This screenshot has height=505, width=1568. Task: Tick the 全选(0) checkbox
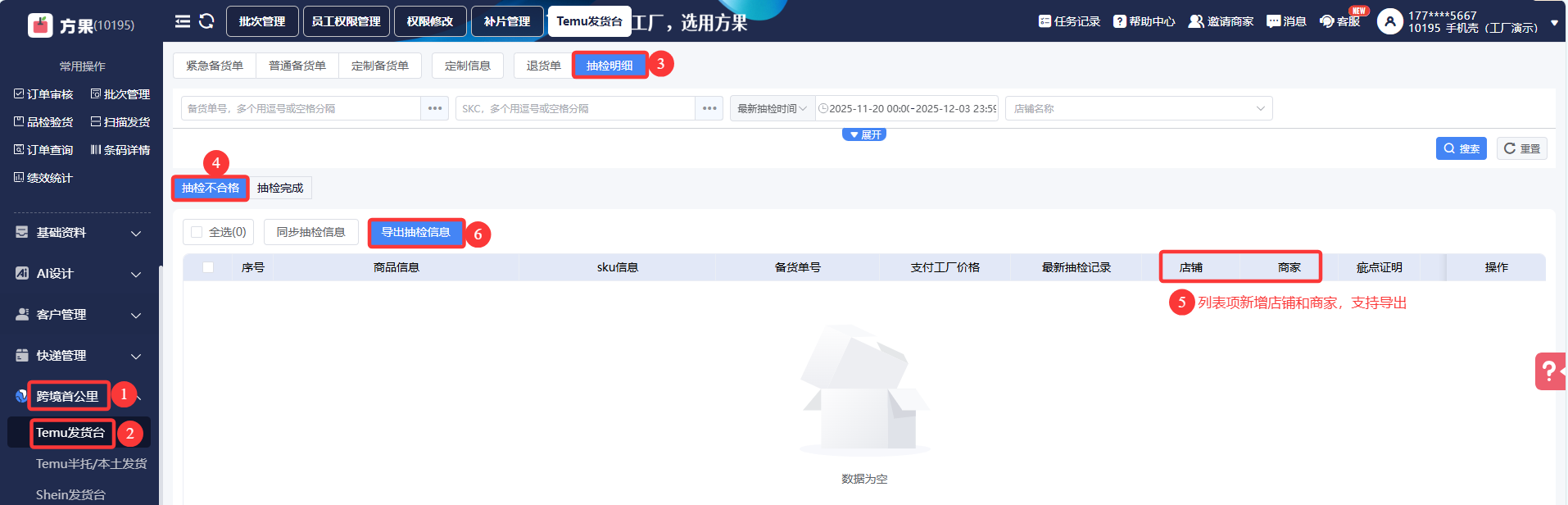(197, 232)
